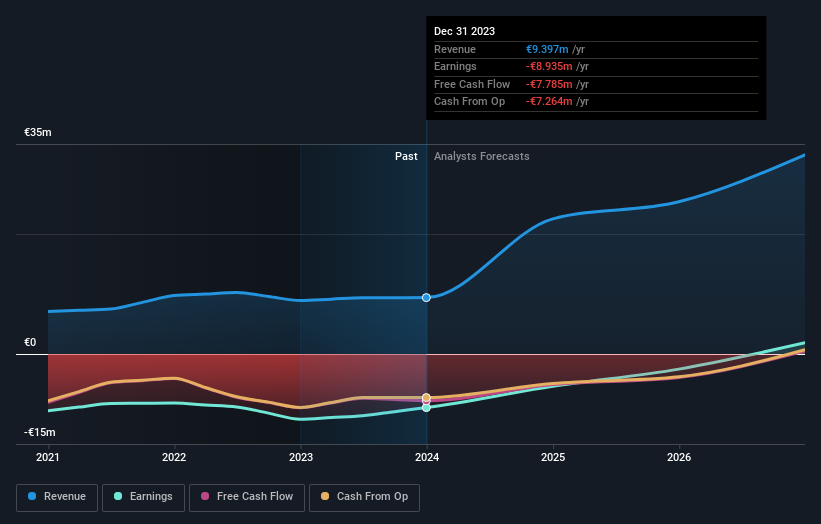Image resolution: width=821 pixels, height=524 pixels.
Task: Click the Analysts Forecasts label
Action: 481,157
